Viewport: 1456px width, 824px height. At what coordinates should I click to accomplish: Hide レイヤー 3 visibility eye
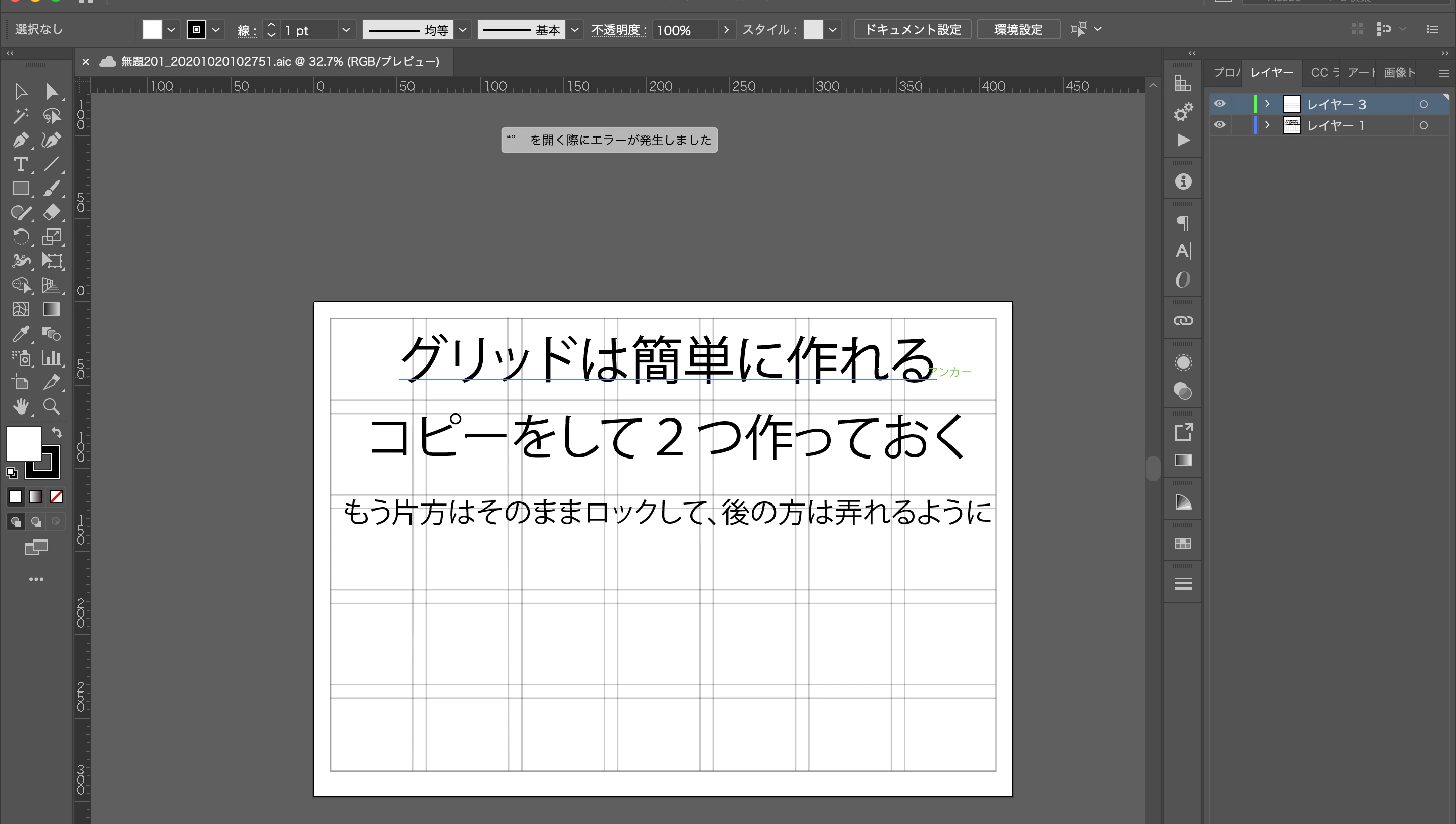point(1220,104)
